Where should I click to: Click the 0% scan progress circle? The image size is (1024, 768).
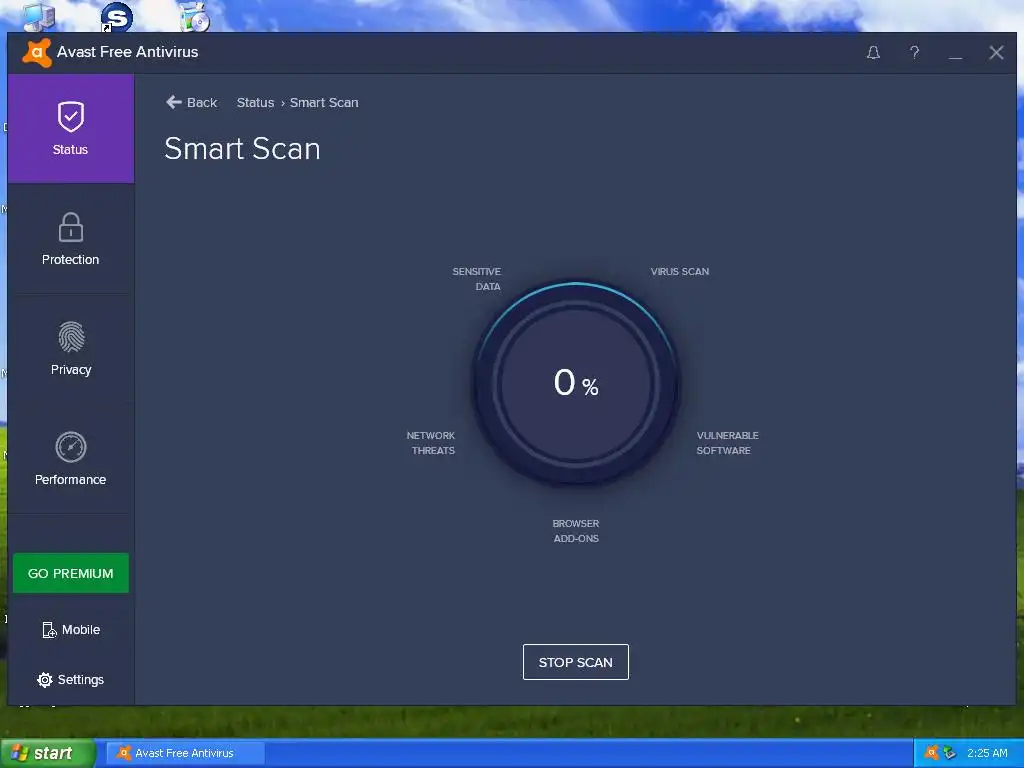(x=575, y=383)
